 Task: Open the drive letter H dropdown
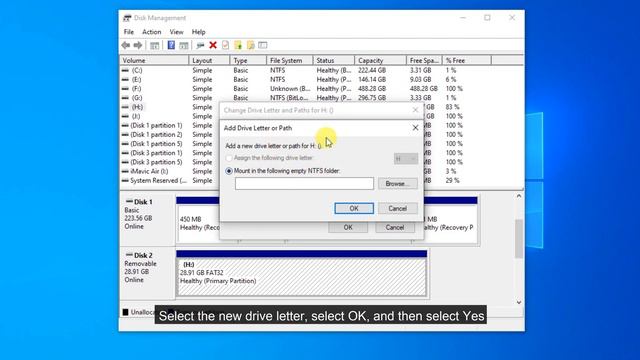tap(406, 158)
